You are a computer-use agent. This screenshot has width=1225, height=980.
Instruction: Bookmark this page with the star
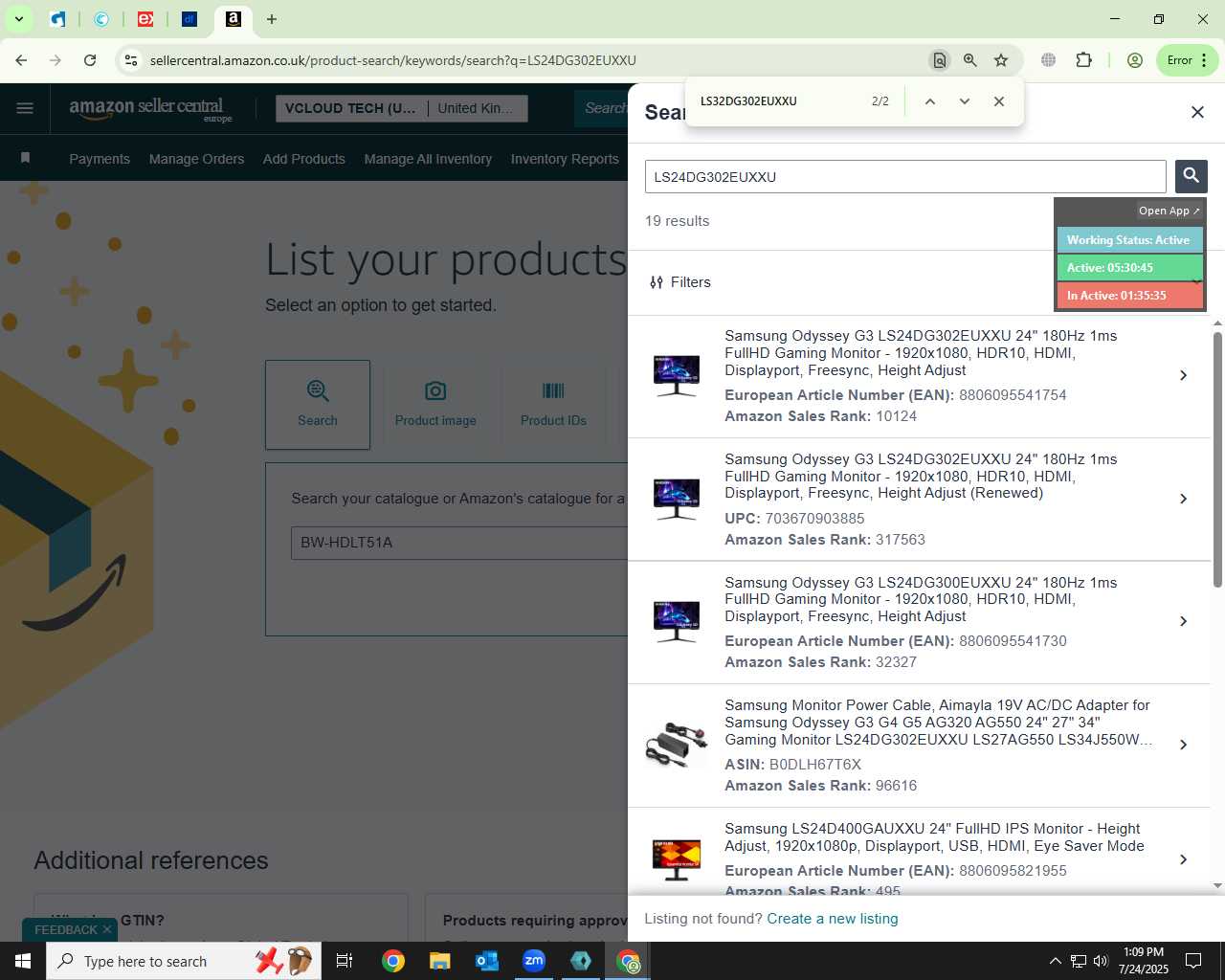(x=1000, y=60)
